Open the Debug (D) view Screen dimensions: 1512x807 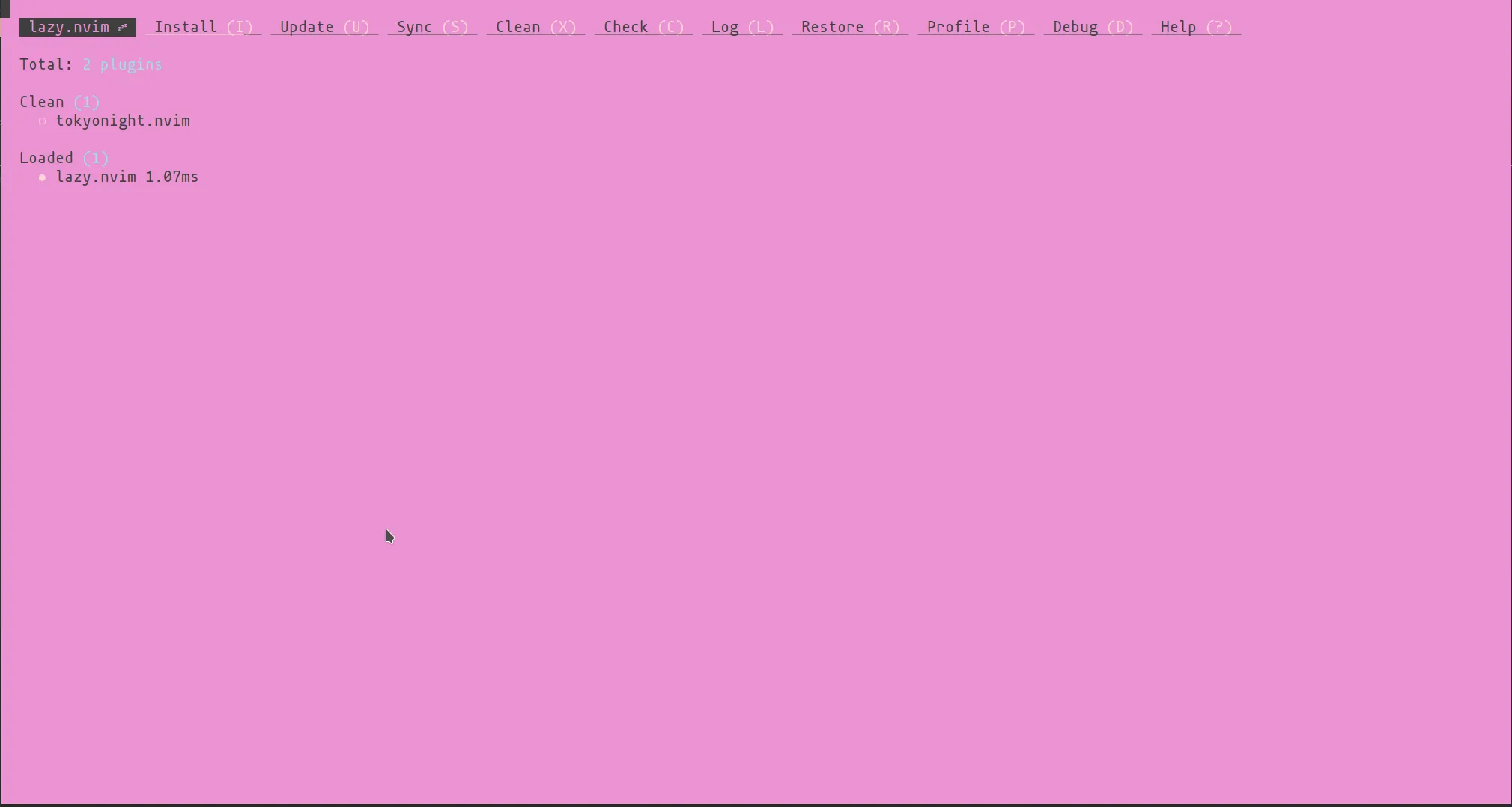point(1093,28)
